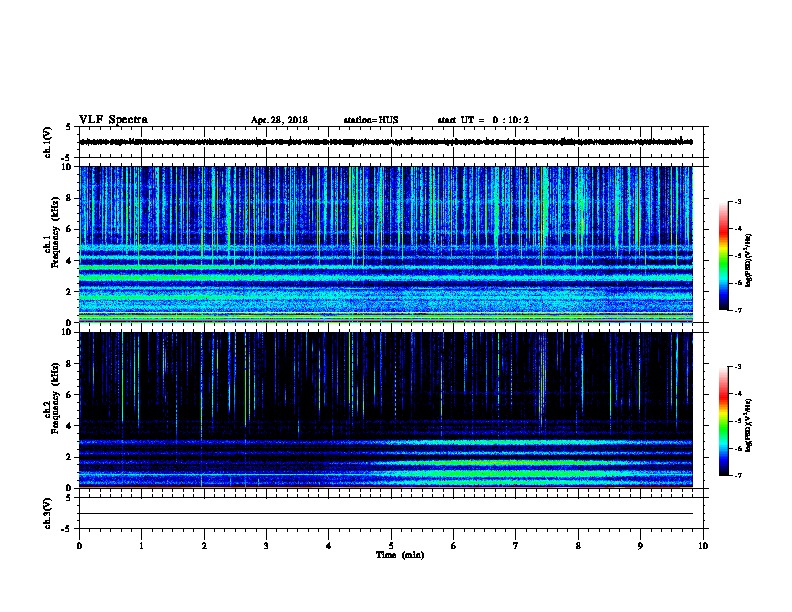Click time axis tick label '5'
Screen dimensions: 792x612
(x=391, y=546)
